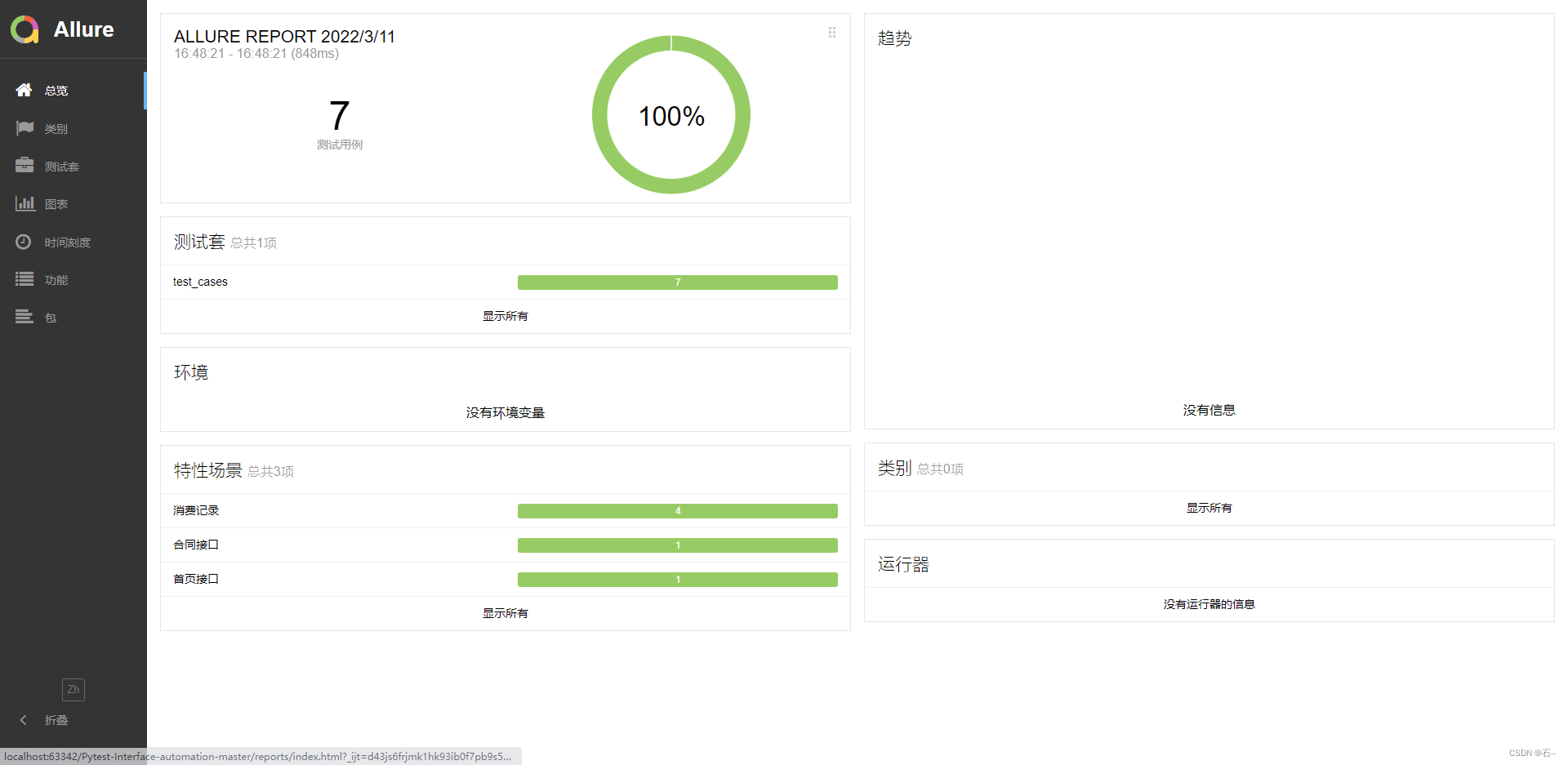Open the 总览 overview tab
The width and height of the screenshot is (1568, 765).
[73, 90]
